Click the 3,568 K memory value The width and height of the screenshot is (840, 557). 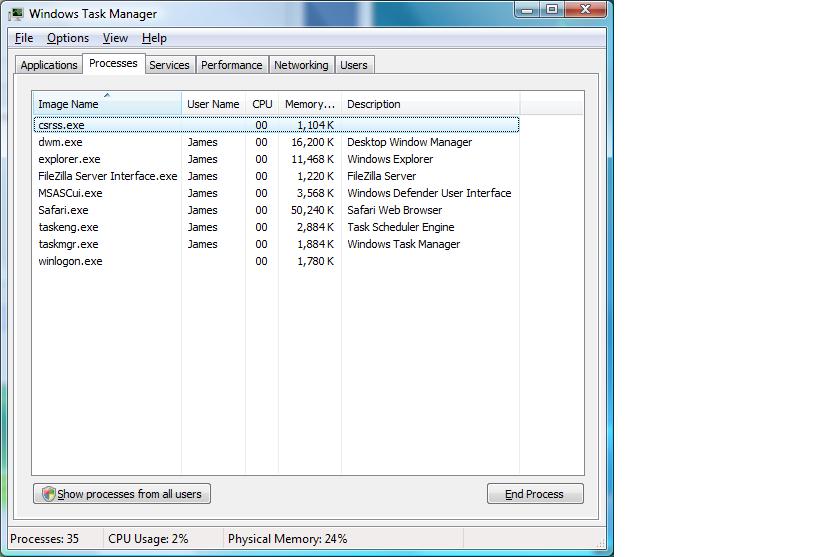click(x=315, y=193)
